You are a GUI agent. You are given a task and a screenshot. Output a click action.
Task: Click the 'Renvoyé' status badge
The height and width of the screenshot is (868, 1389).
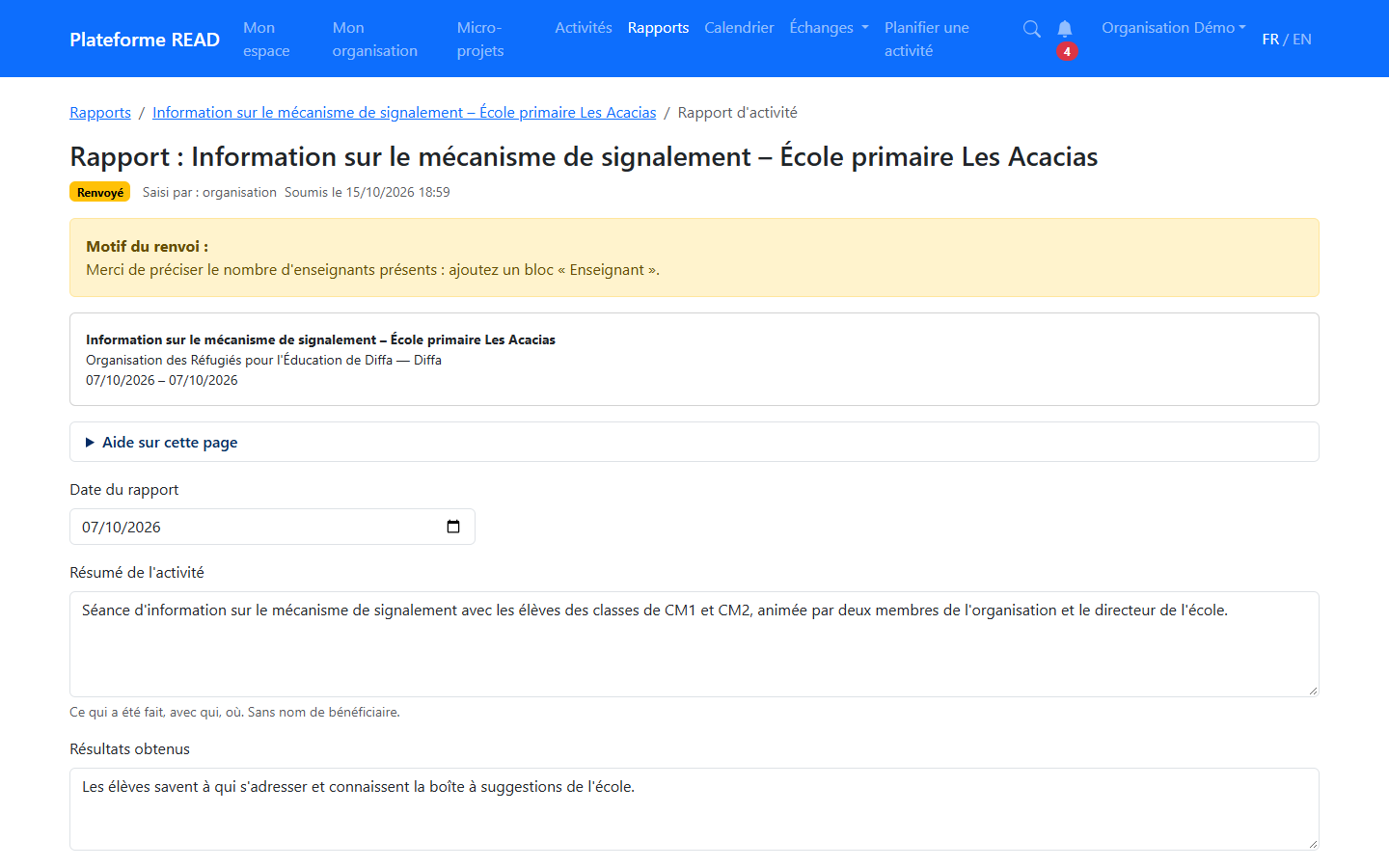pyautogui.click(x=100, y=192)
